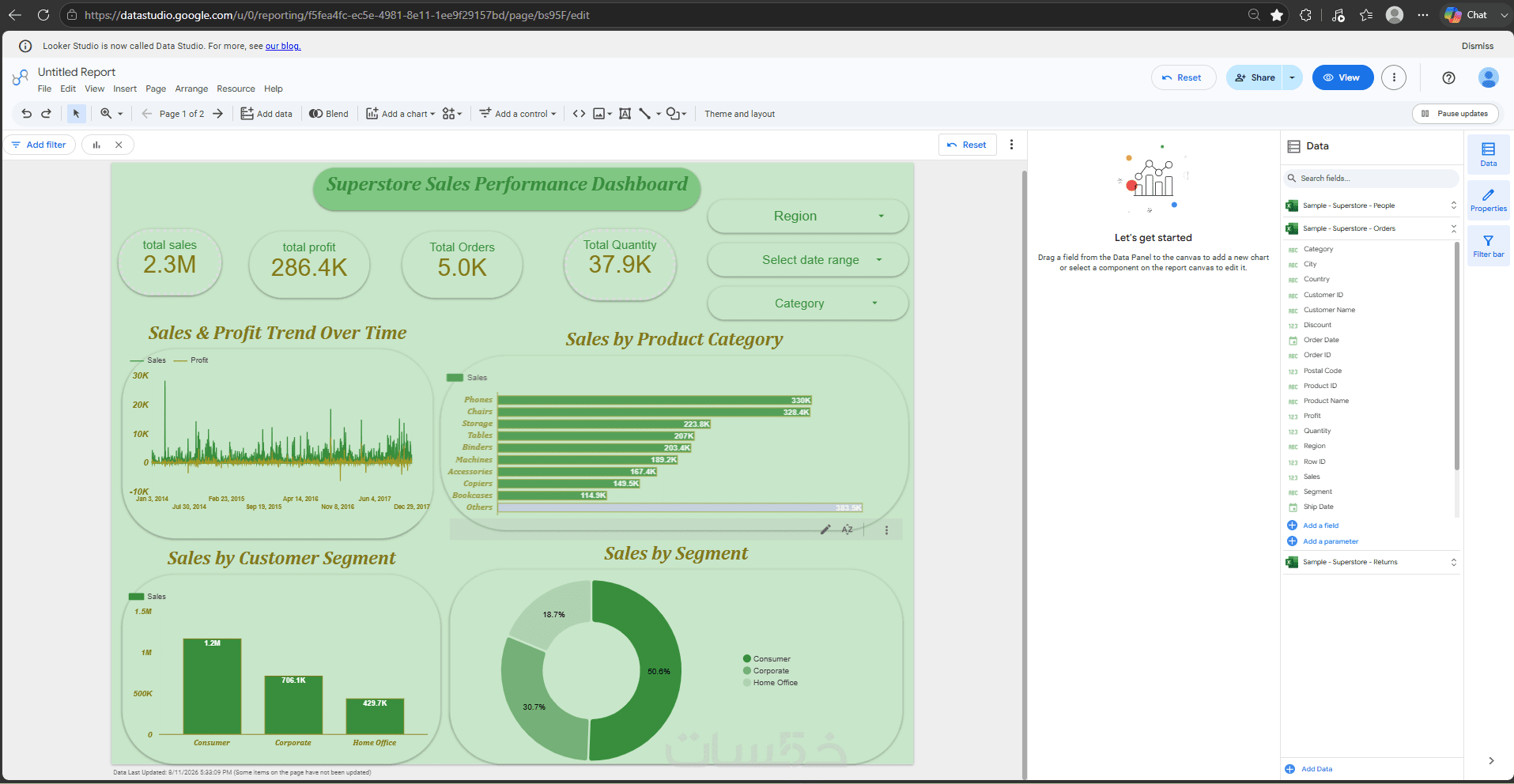This screenshot has width=1514, height=784.
Task: Open the Arrange menu
Action: [x=191, y=89]
